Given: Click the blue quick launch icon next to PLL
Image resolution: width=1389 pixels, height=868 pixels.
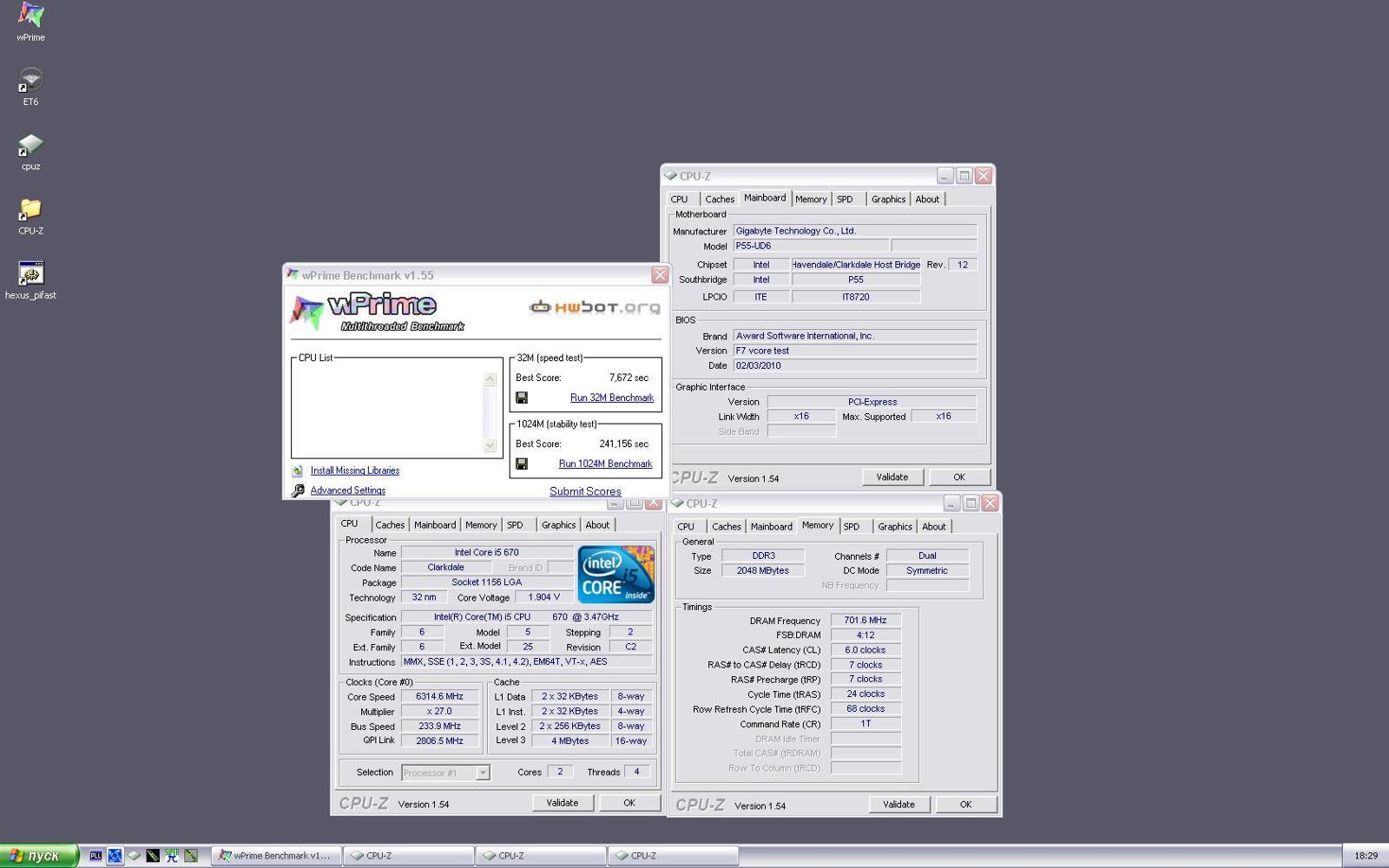Looking at the screenshot, I should [x=115, y=856].
